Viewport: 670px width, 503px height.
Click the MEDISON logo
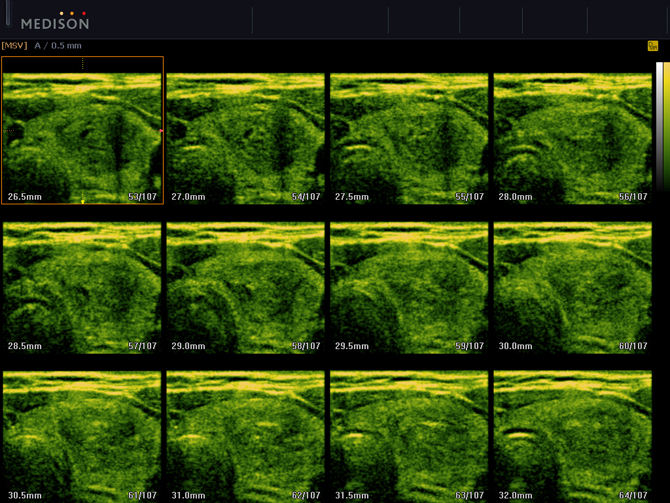[55, 21]
